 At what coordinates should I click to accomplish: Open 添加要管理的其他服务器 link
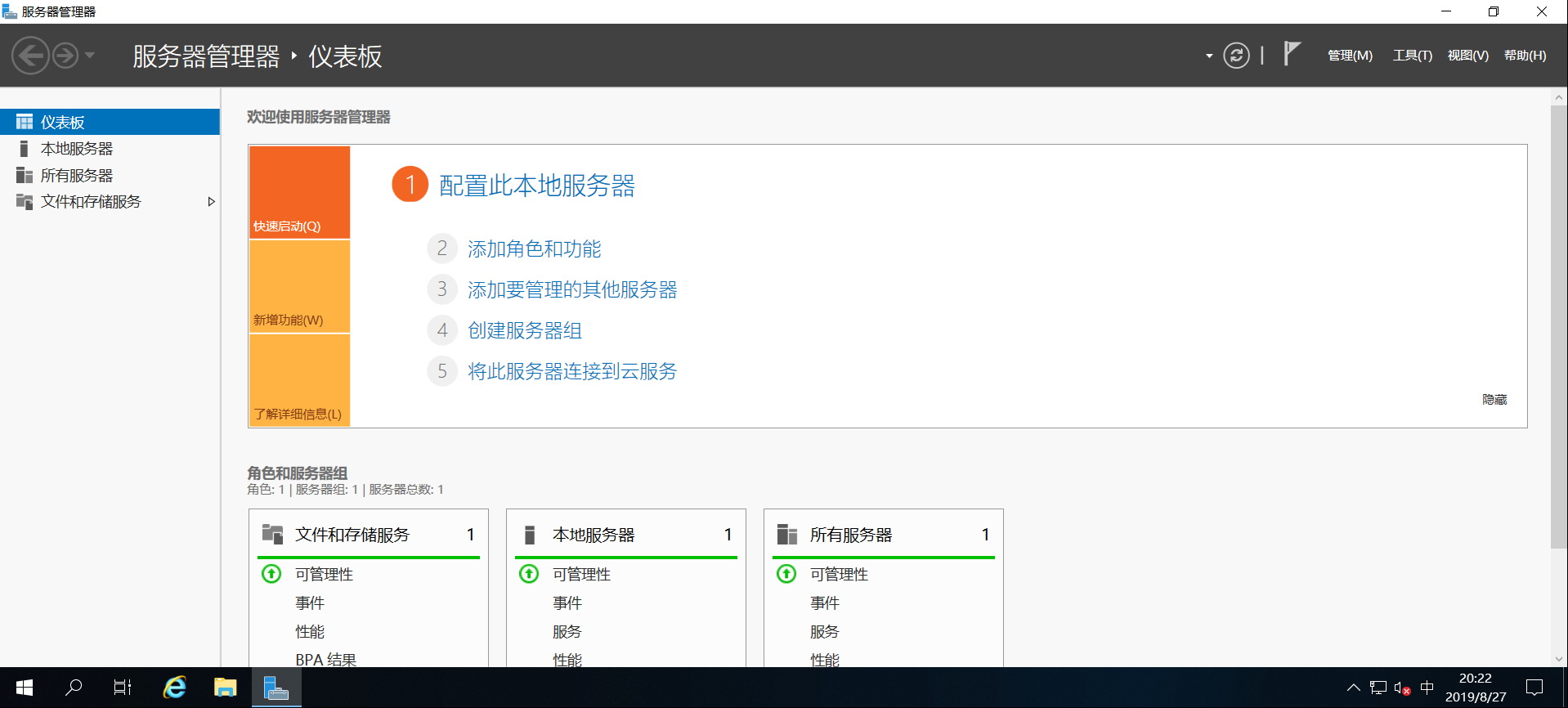[572, 289]
